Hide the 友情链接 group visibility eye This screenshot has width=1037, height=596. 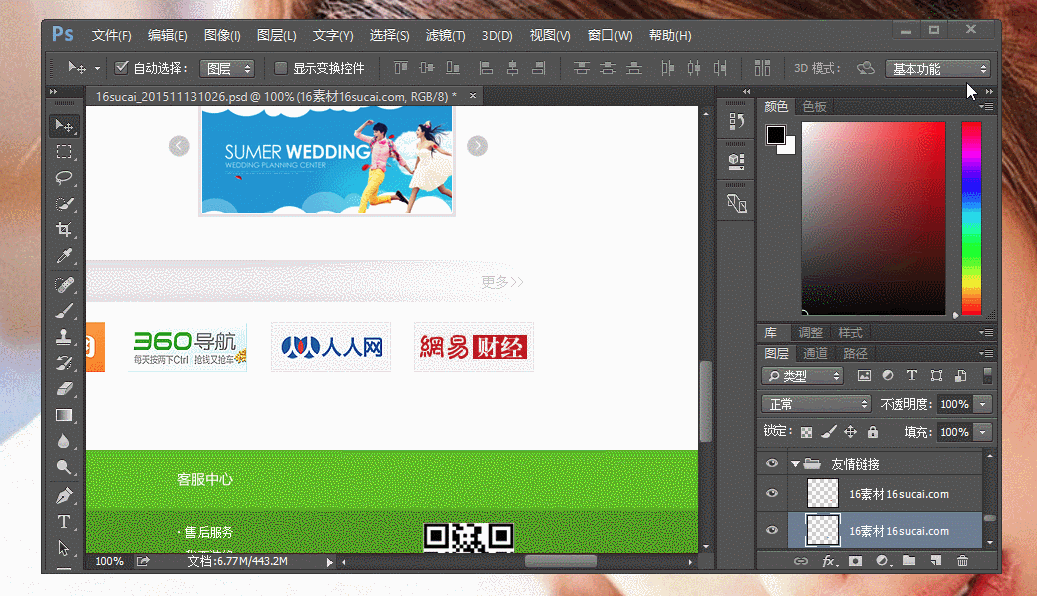[772, 464]
